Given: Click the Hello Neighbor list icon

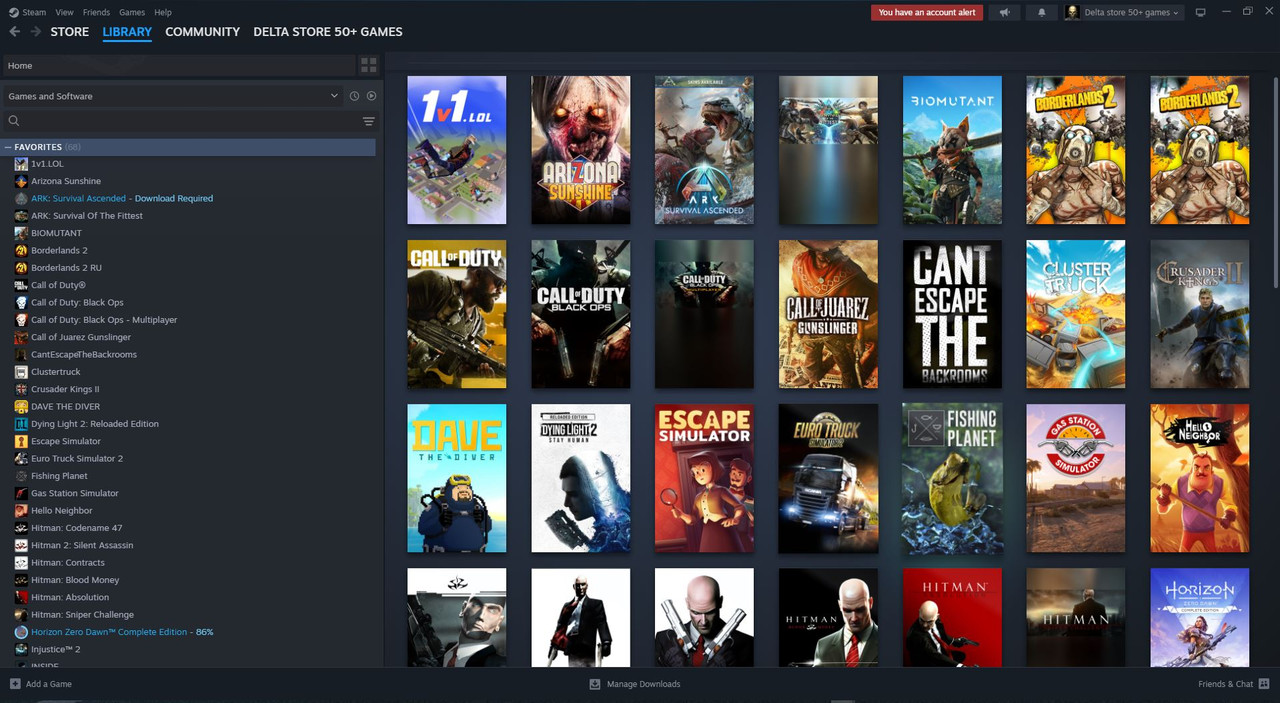Looking at the screenshot, I should pyautogui.click(x=21, y=510).
